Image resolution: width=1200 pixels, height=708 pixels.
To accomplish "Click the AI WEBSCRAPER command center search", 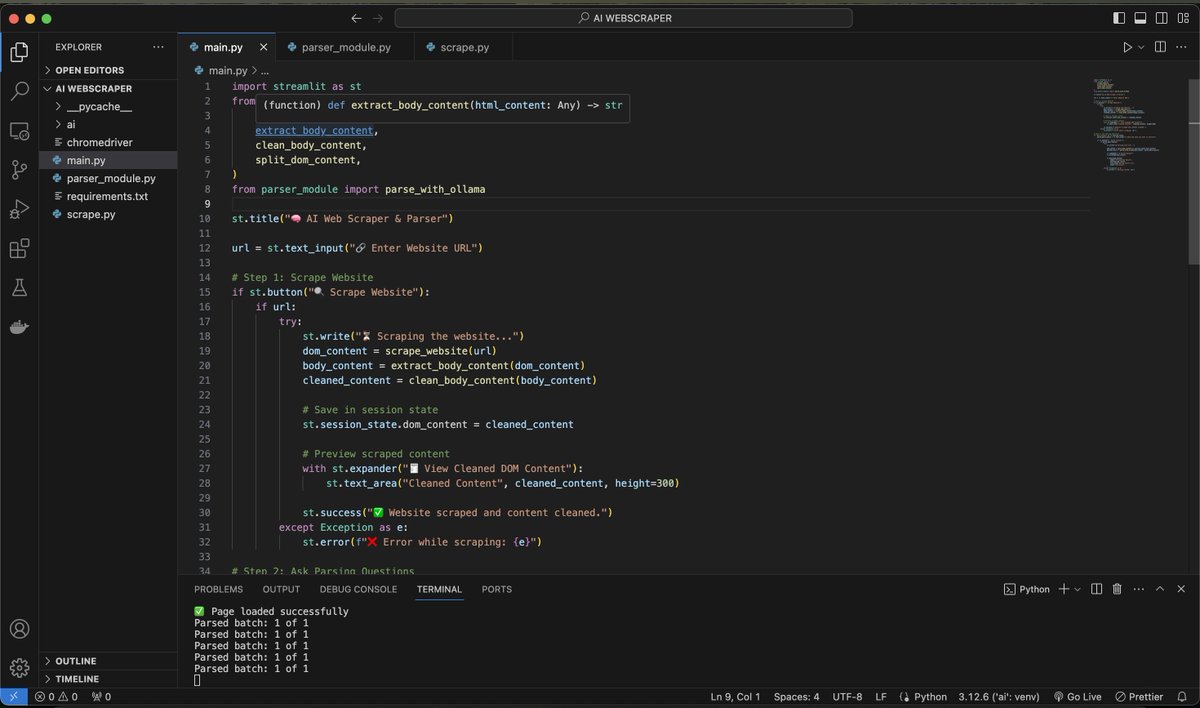I will pos(624,18).
